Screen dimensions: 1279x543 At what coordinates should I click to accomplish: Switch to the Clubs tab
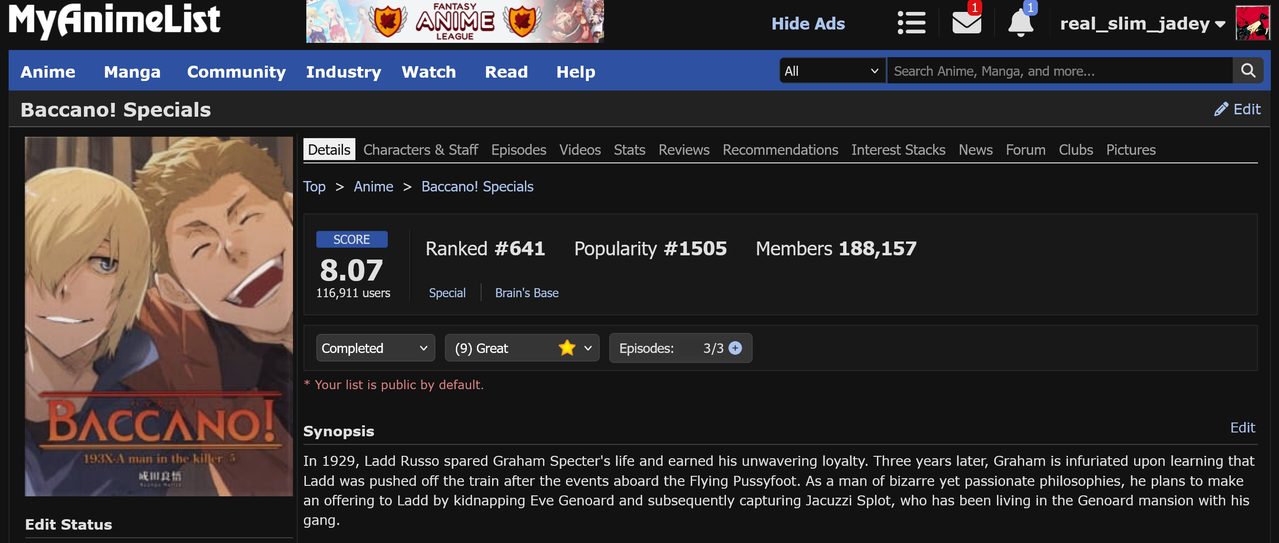click(x=1076, y=150)
